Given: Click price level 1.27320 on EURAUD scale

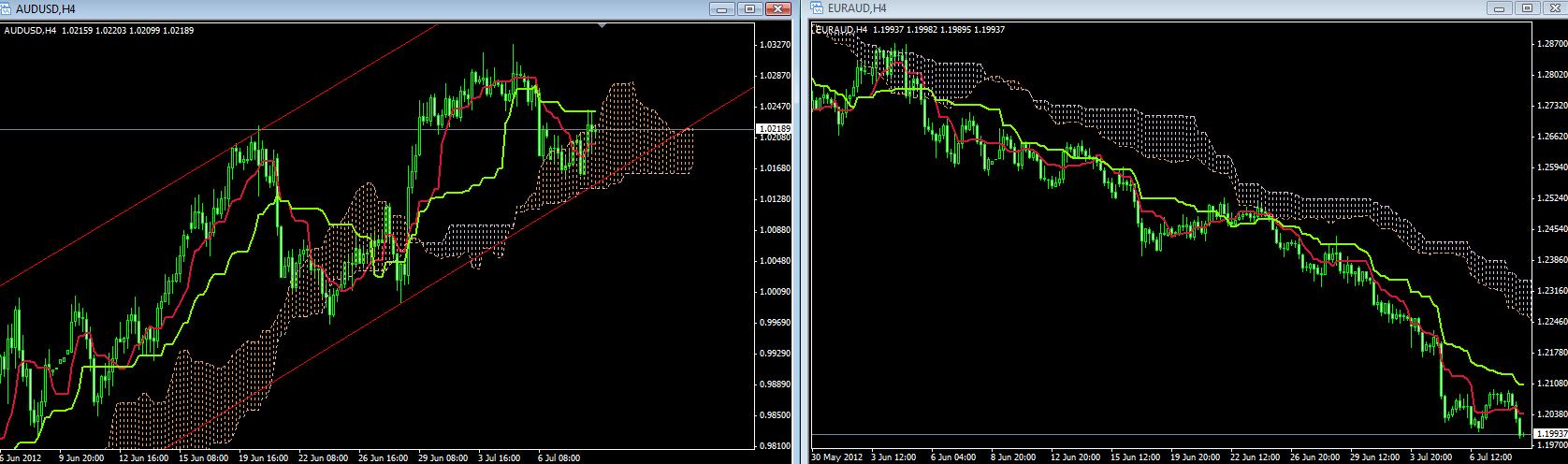Looking at the screenshot, I should tap(1552, 106).
